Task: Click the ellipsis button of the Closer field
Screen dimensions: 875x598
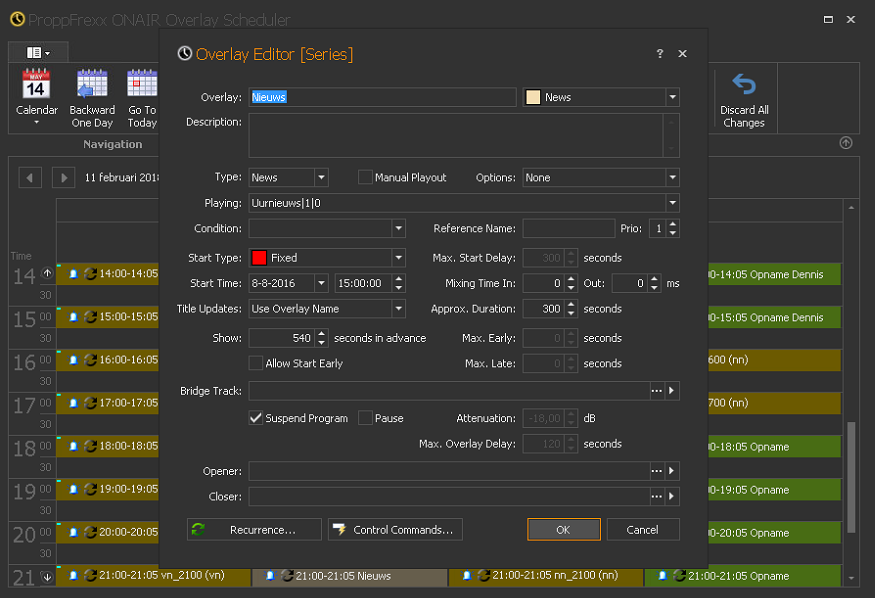Action: [656, 496]
